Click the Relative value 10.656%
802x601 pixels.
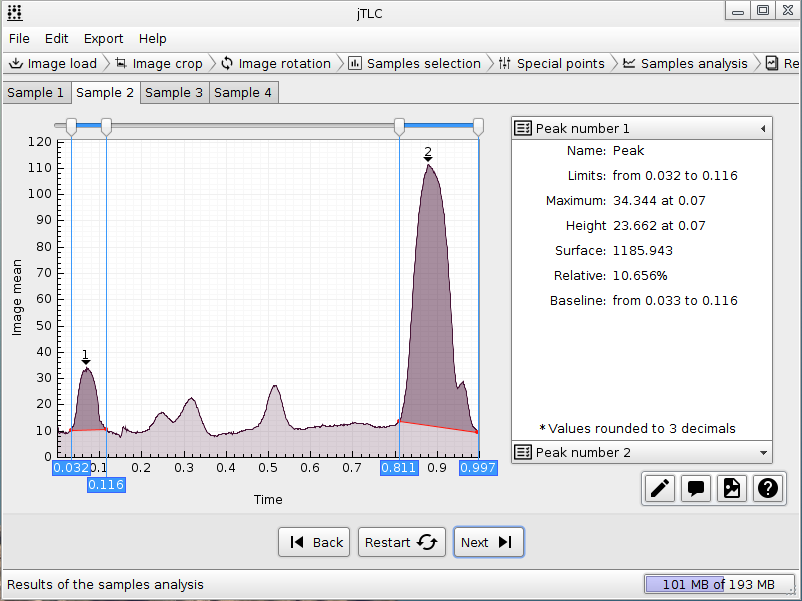640,276
